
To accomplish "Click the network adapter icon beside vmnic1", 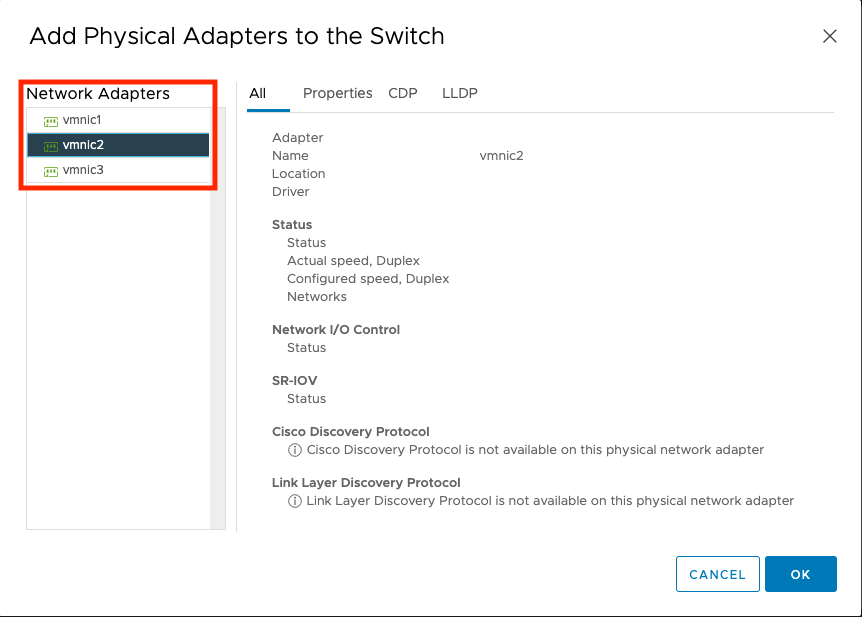I will (x=49, y=121).
